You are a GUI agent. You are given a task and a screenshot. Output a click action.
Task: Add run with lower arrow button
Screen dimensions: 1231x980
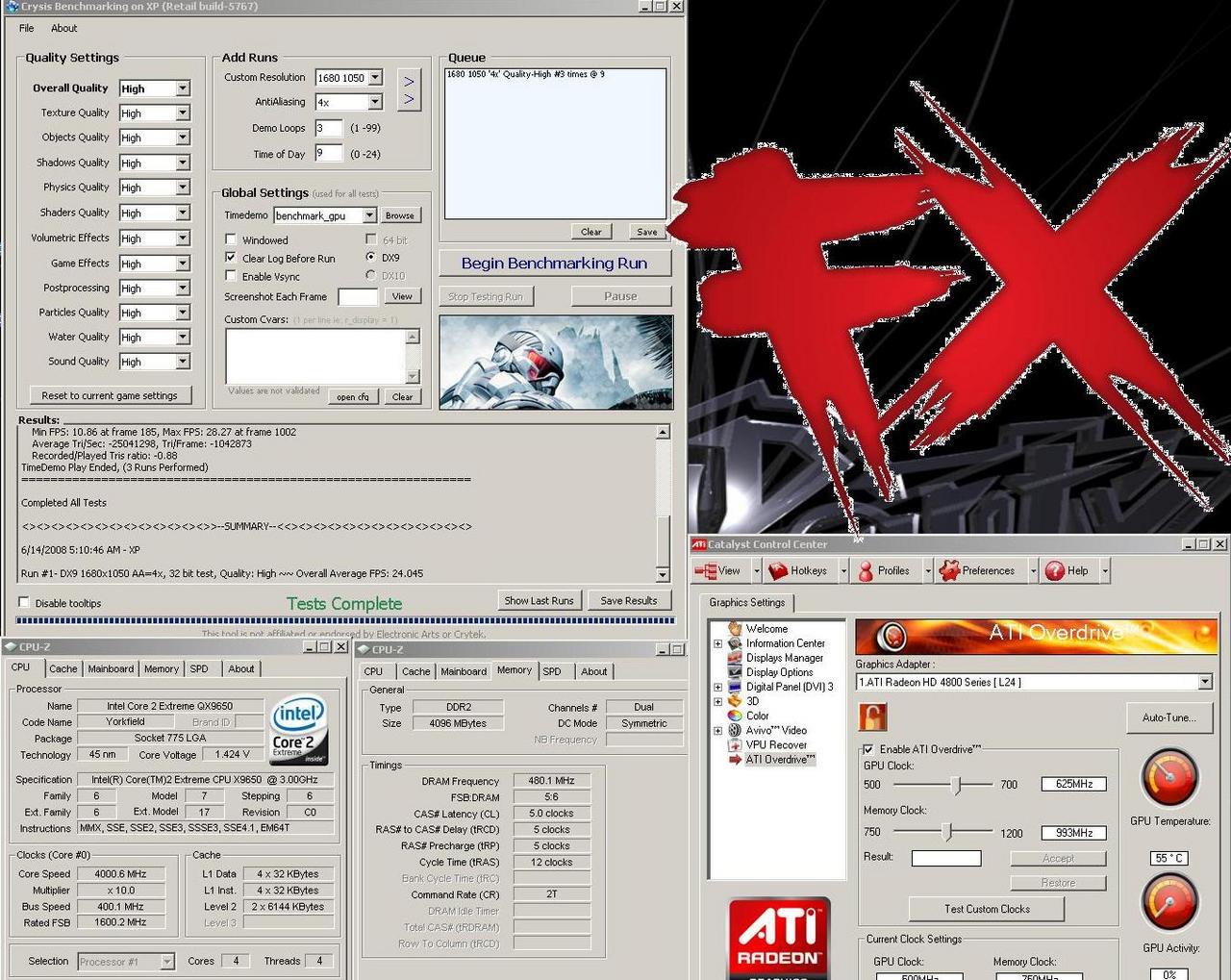point(409,99)
